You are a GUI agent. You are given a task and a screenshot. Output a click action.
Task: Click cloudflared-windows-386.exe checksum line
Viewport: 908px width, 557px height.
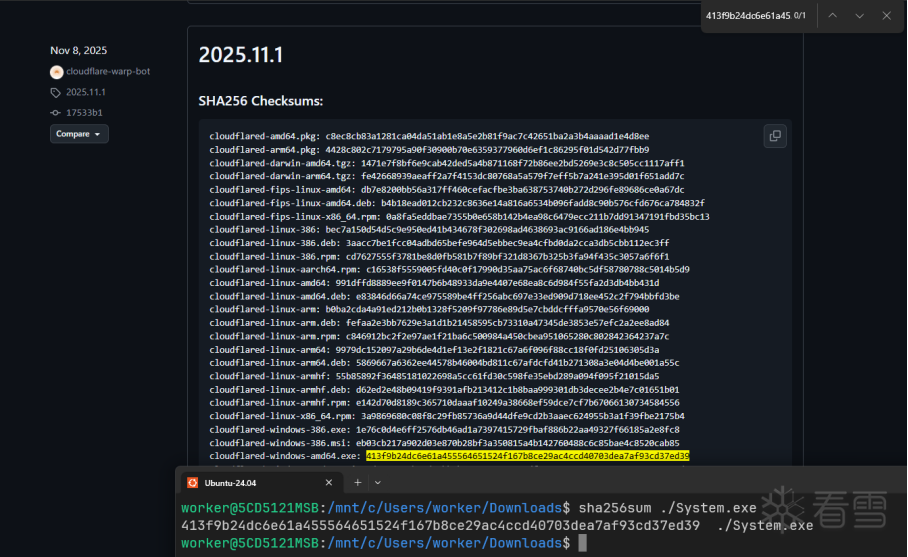[x=444, y=430]
